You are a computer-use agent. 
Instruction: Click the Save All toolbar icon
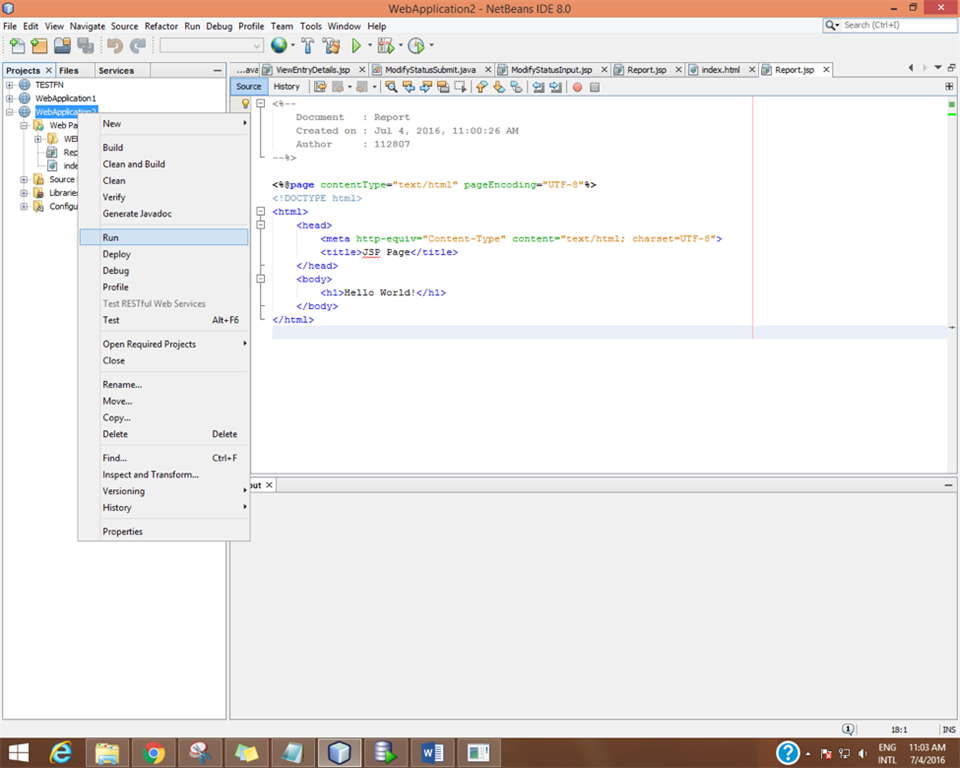tap(85, 46)
